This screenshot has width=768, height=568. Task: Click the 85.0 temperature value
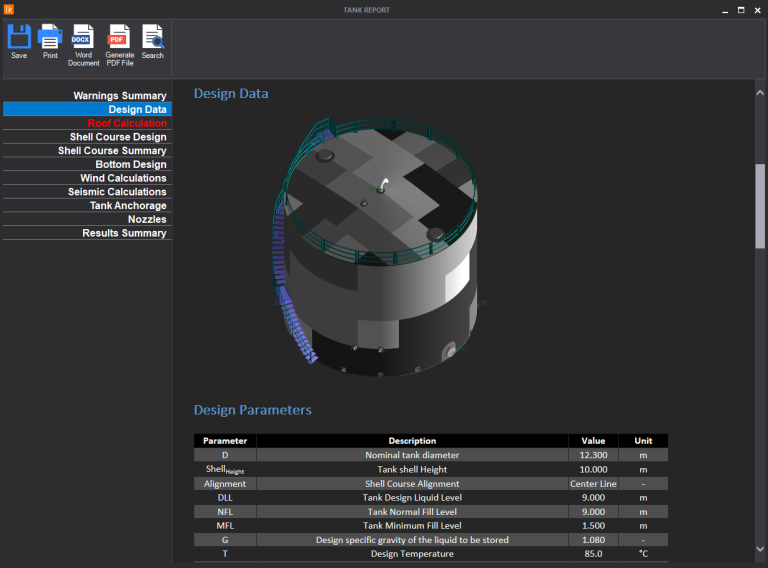point(593,554)
